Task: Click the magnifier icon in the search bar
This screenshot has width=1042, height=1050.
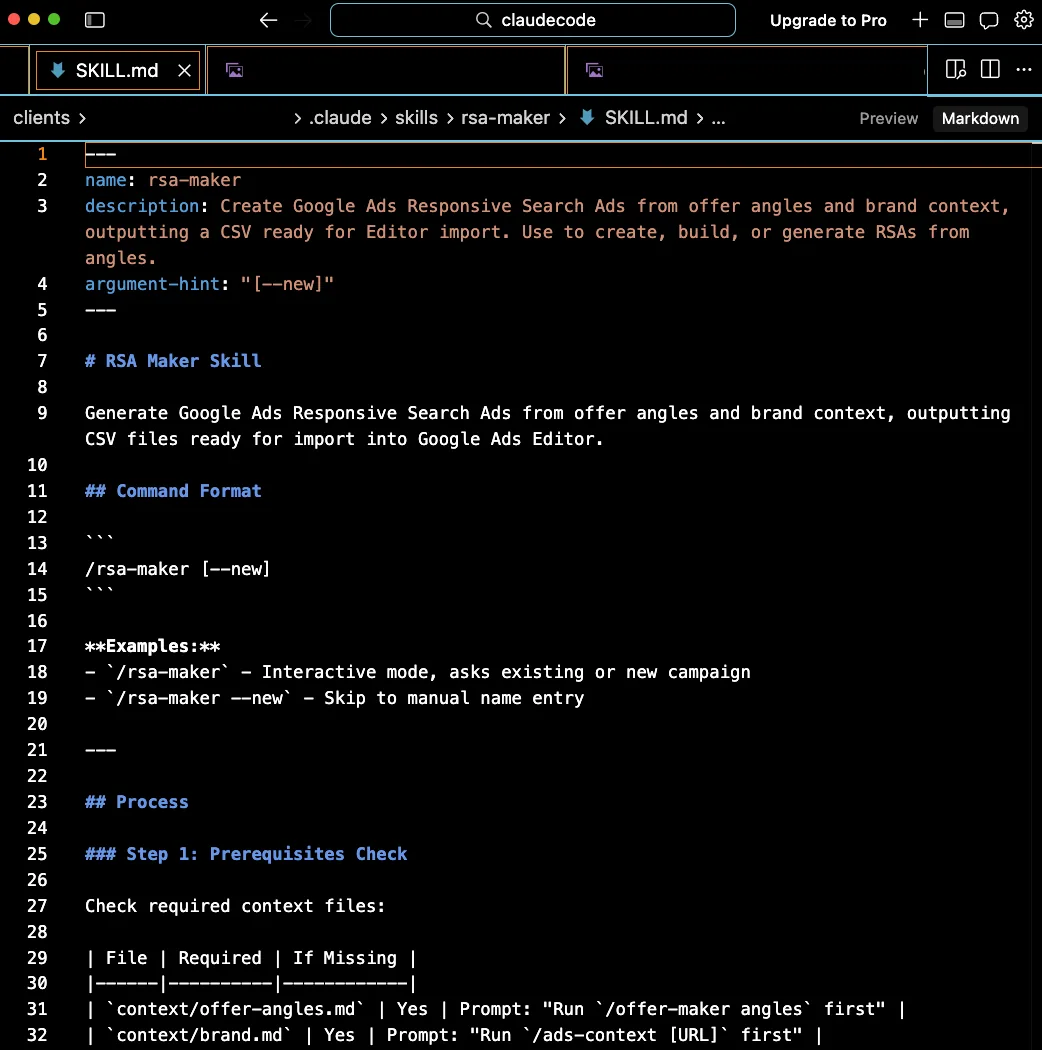Action: click(x=483, y=20)
